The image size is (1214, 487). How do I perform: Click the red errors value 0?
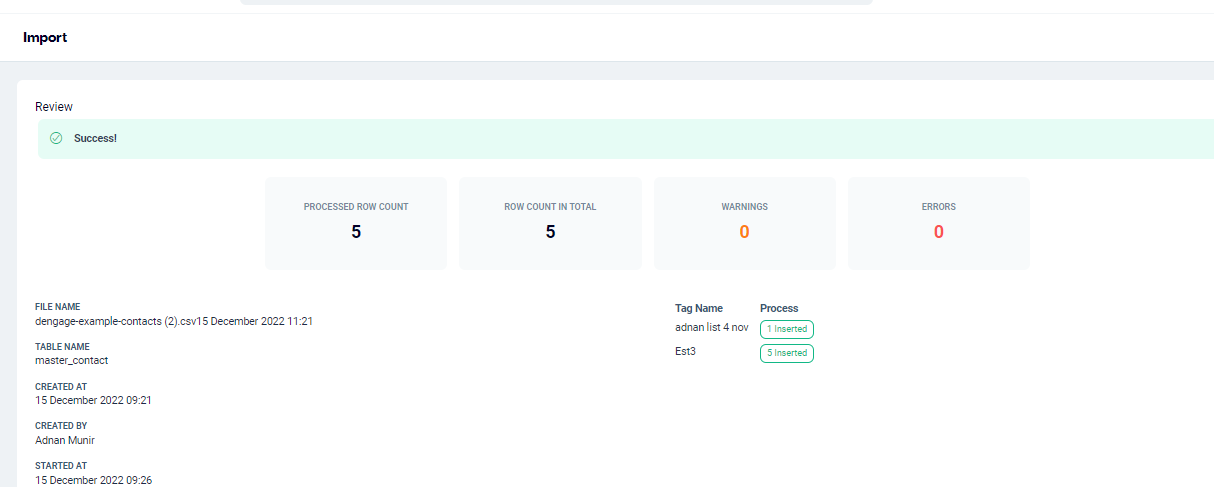(938, 232)
